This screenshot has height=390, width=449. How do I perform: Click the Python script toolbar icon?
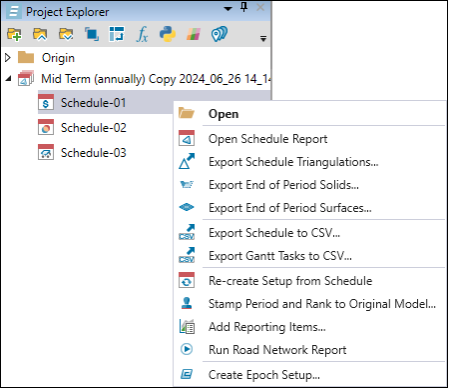(x=167, y=34)
